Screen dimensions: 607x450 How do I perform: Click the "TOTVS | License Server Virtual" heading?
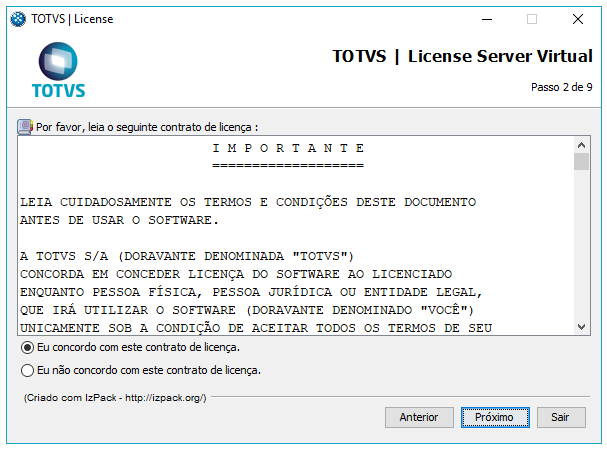(462, 56)
